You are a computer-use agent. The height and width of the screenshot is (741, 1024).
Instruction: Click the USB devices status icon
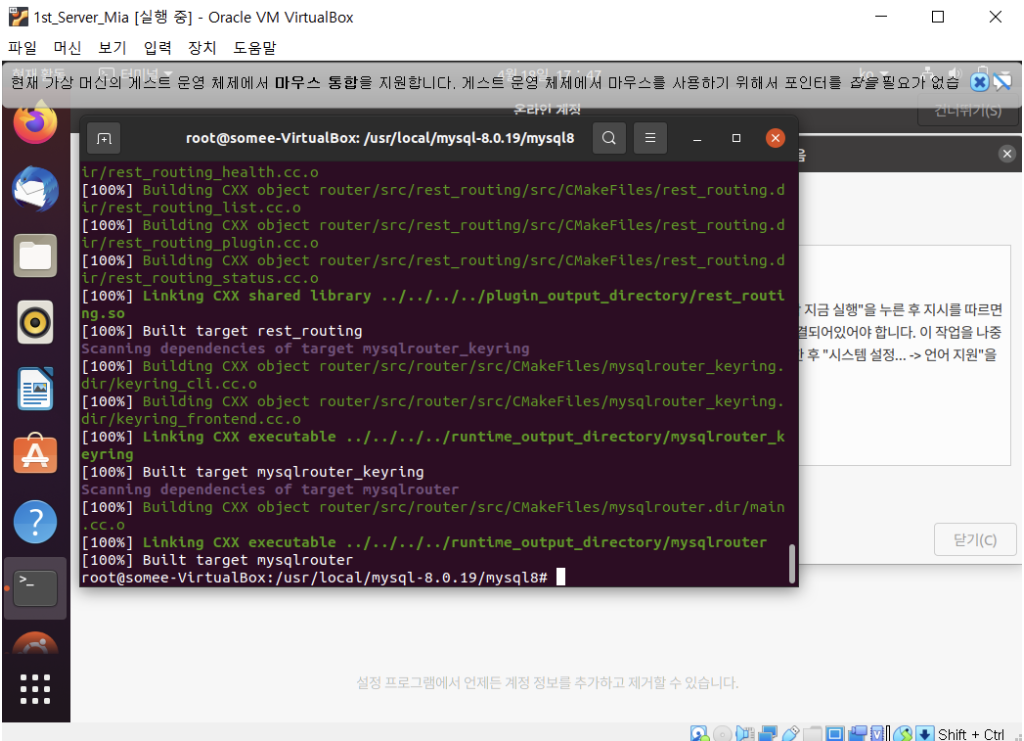(790, 734)
